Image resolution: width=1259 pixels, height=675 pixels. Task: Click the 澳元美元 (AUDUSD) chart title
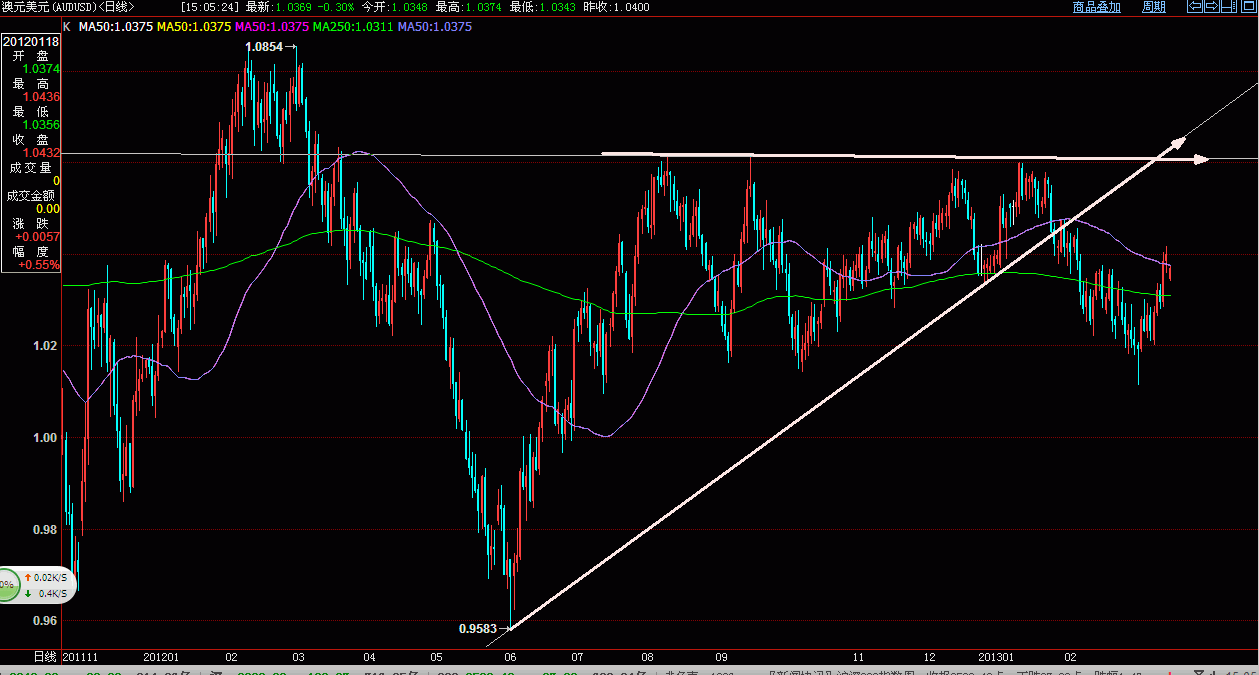pyautogui.click(x=68, y=6)
